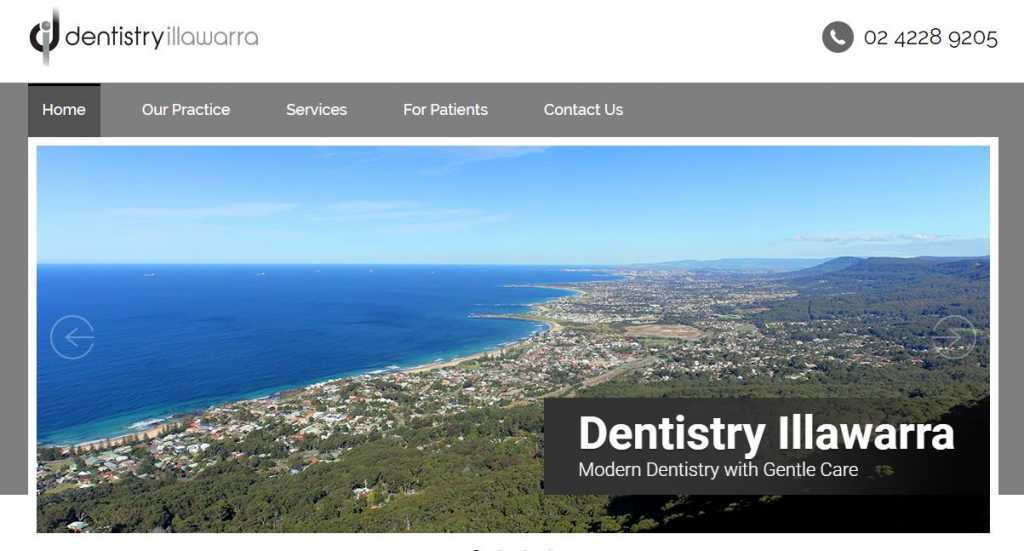1024x551 pixels.
Task: Open the Home tab
Action: [x=64, y=110]
